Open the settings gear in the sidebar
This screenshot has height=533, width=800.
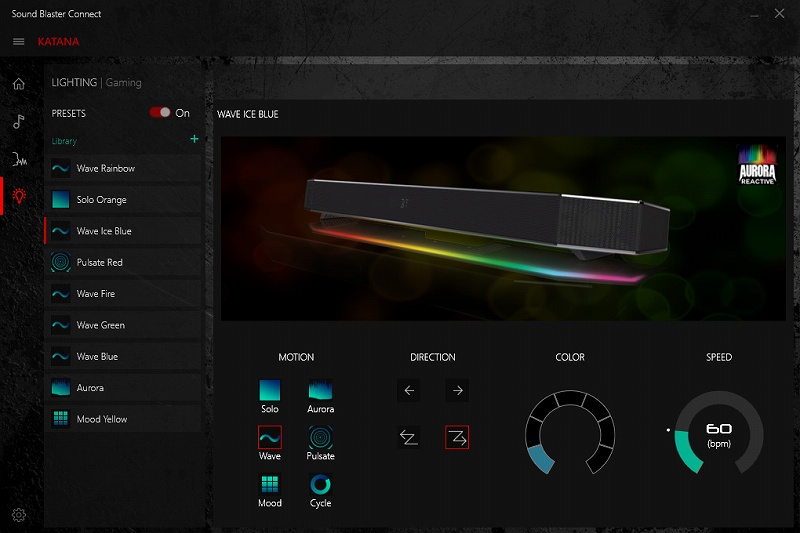(19, 515)
